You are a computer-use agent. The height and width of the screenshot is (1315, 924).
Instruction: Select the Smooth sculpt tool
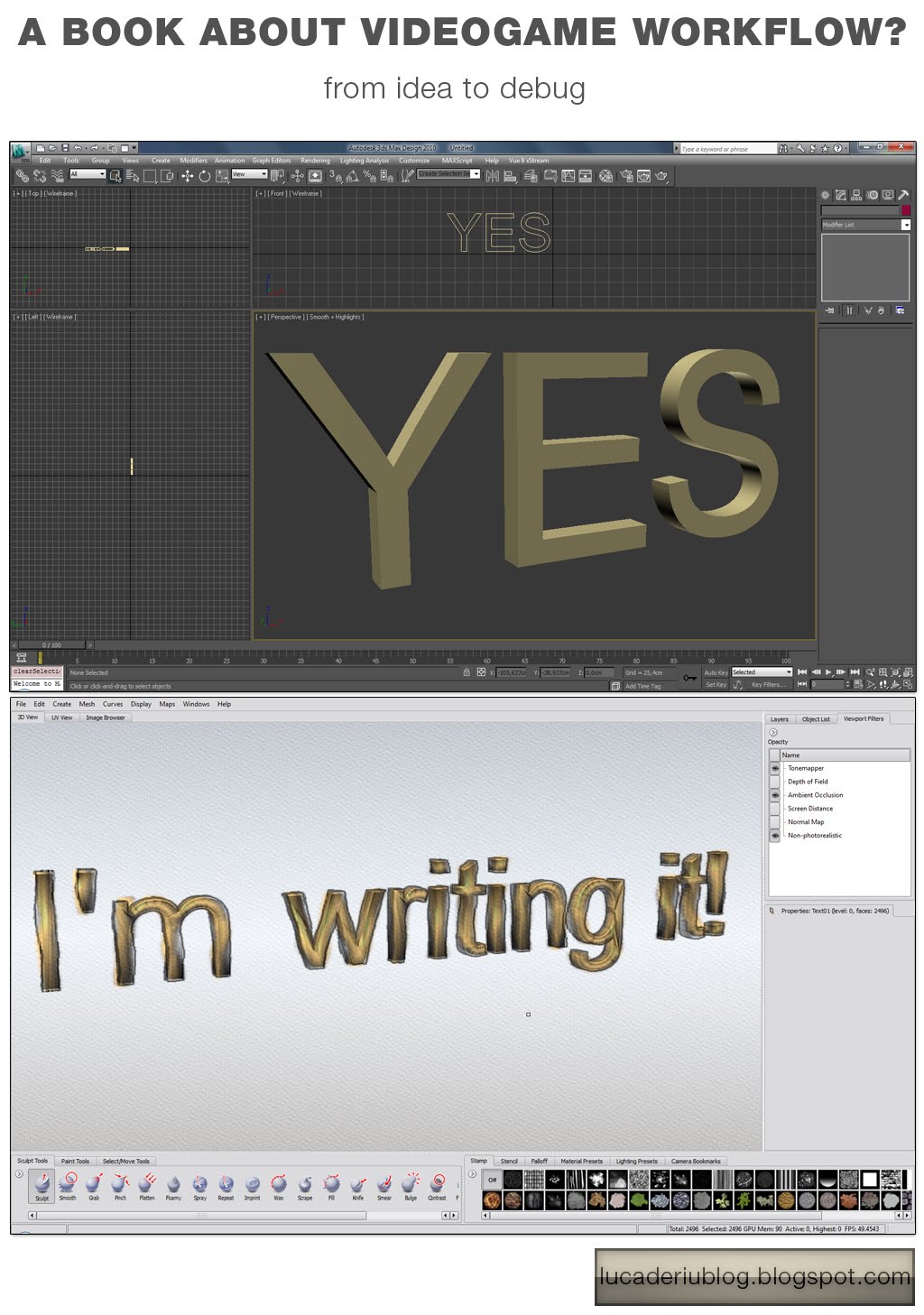(x=68, y=1185)
